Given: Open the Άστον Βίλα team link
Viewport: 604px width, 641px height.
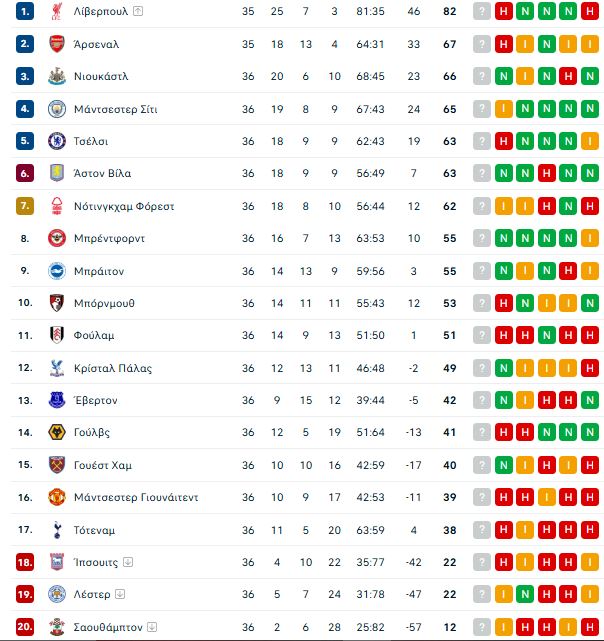Looking at the screenshot, I should point(102,173).
